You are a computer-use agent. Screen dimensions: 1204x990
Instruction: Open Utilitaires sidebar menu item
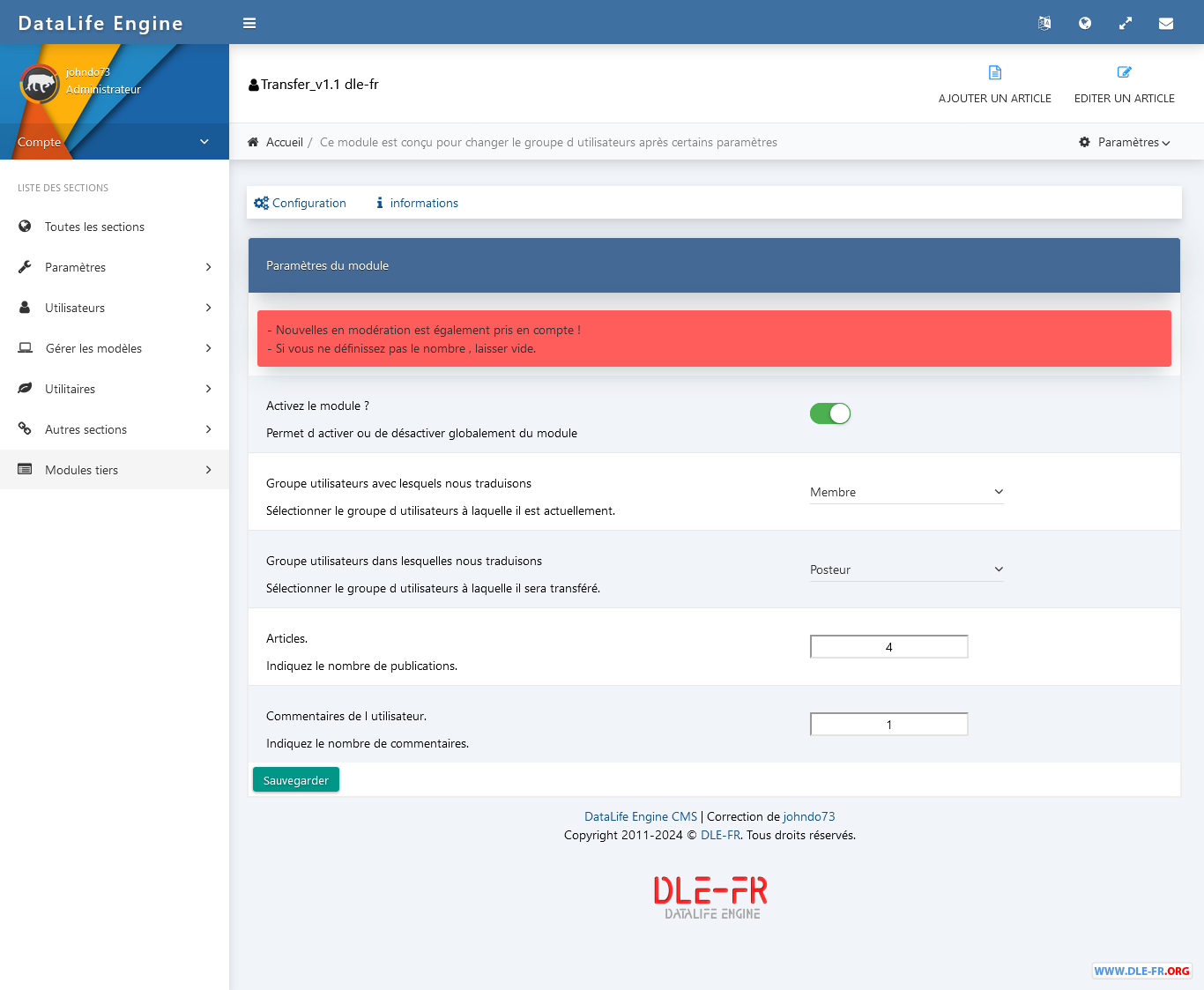click(115, 389)
